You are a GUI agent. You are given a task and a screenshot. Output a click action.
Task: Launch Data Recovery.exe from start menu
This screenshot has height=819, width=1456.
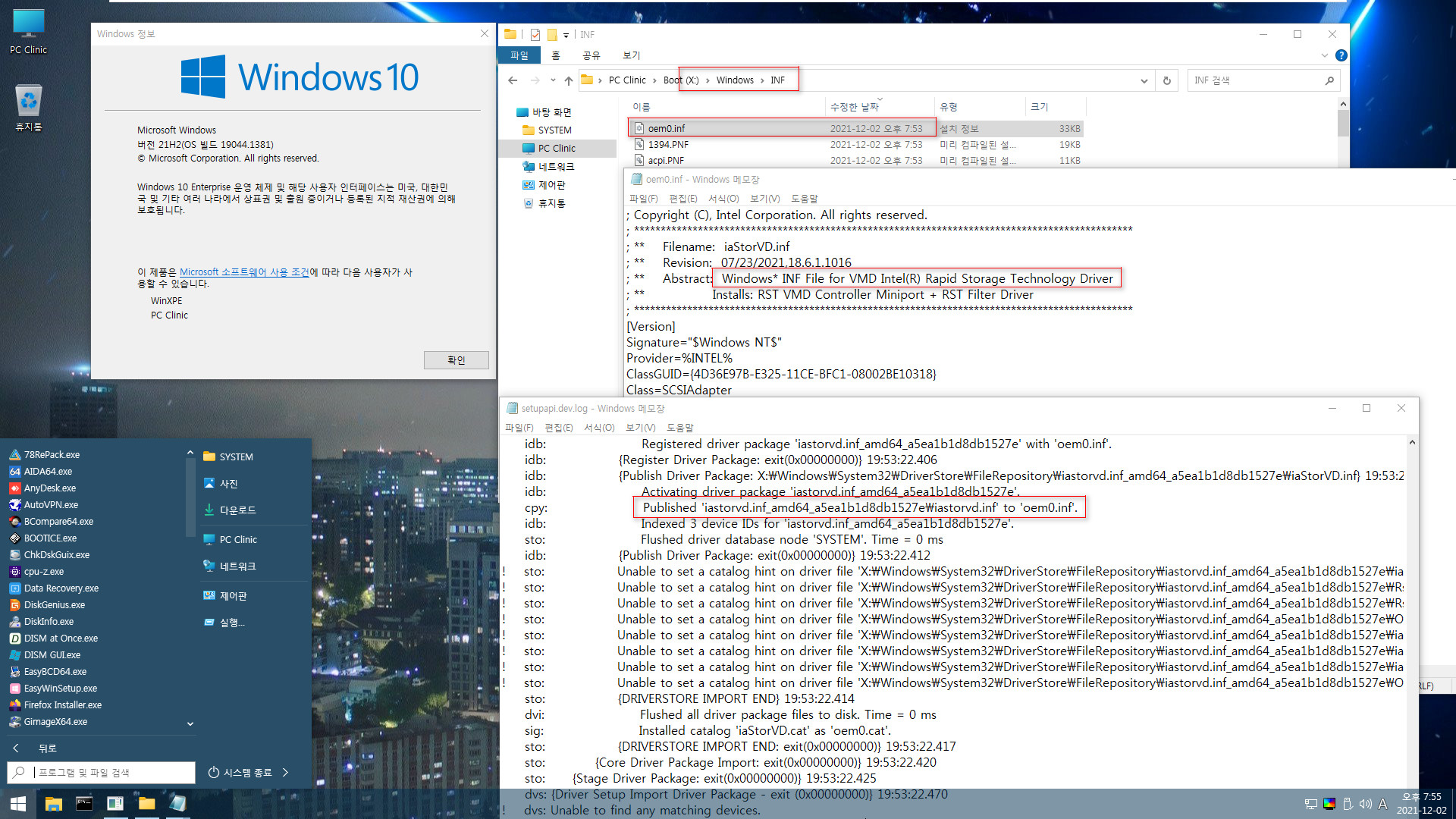pos(61,588)
